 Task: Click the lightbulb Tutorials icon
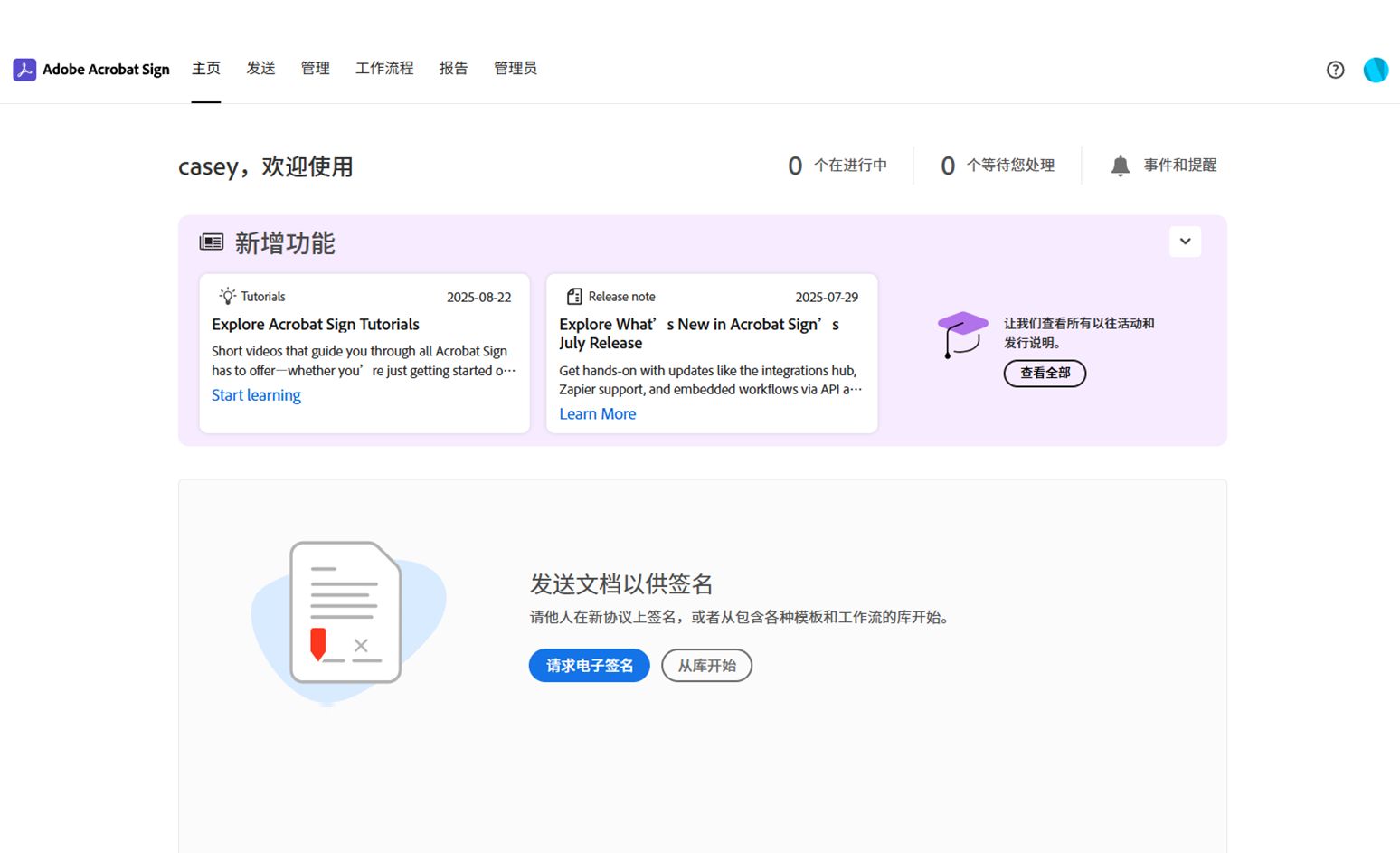click(228, 296)
